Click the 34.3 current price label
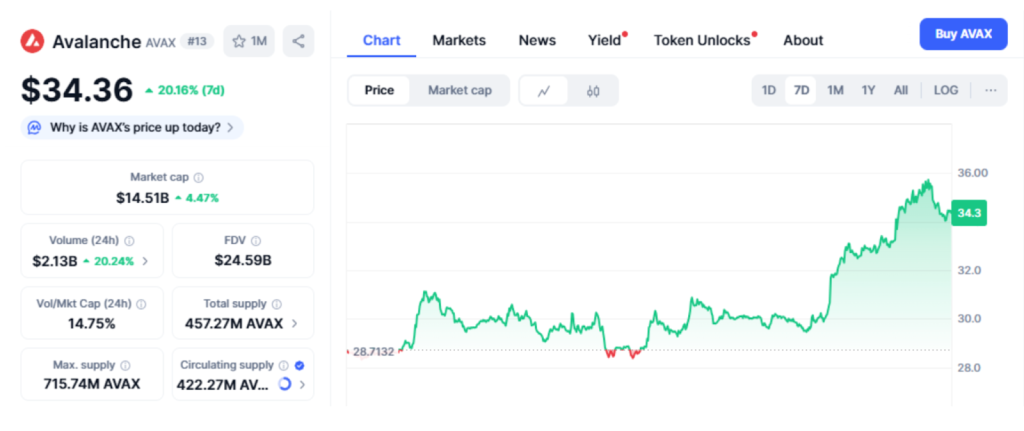1024x431 pixels. tap(968, 213)
